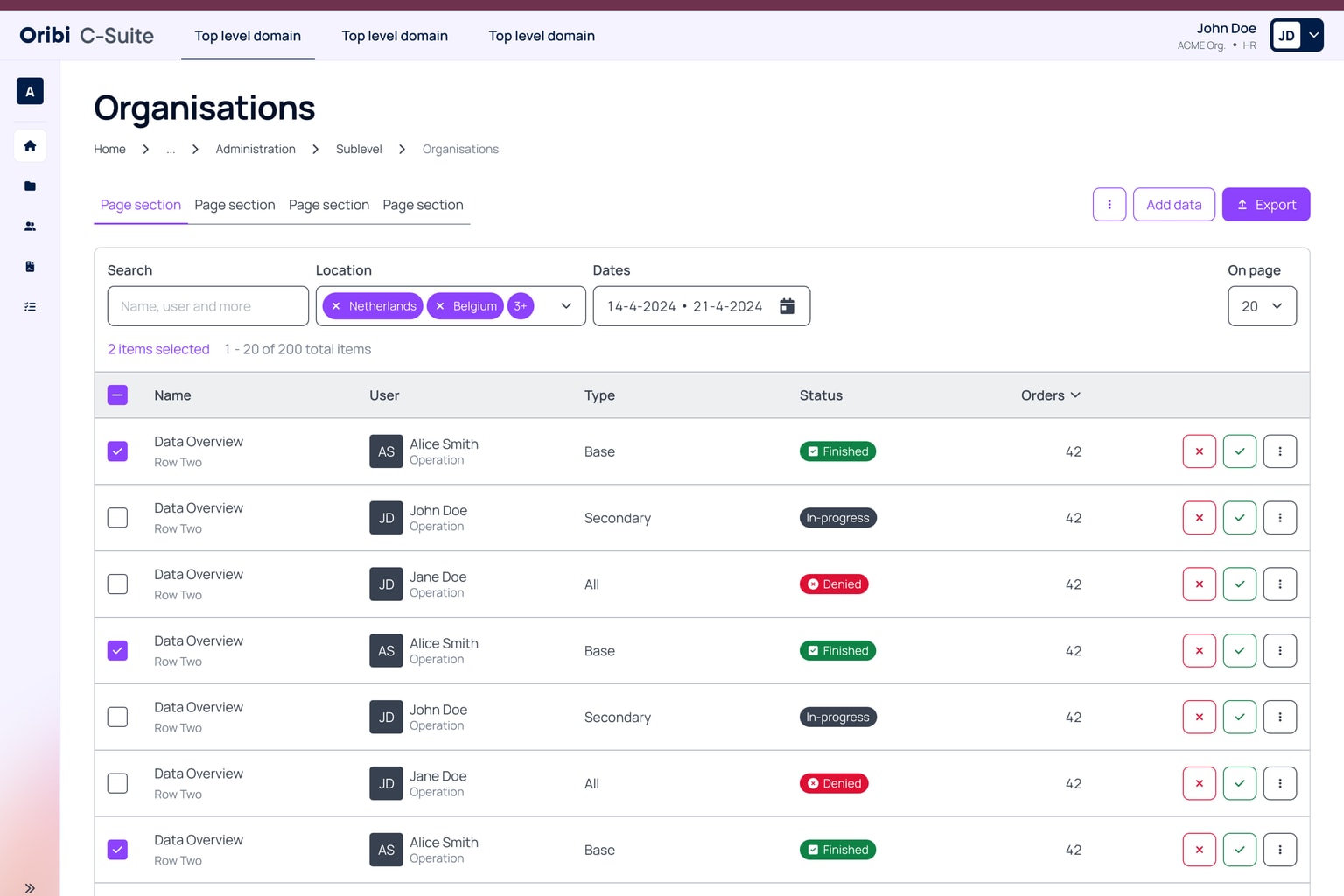1344x896 pixels.
Task: Expand the sidebar with the double chevron
Action: [30, 887]
